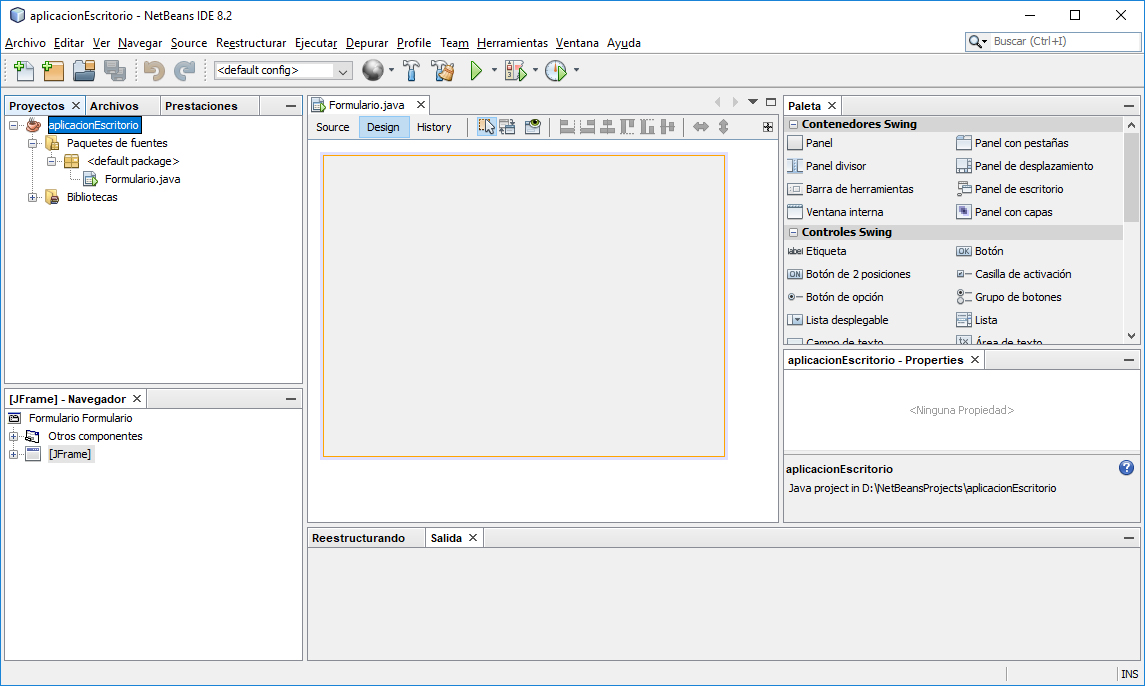1145x686 pixels.
Task: Click the Open Project toolbar icon
Action: [84, 70]
